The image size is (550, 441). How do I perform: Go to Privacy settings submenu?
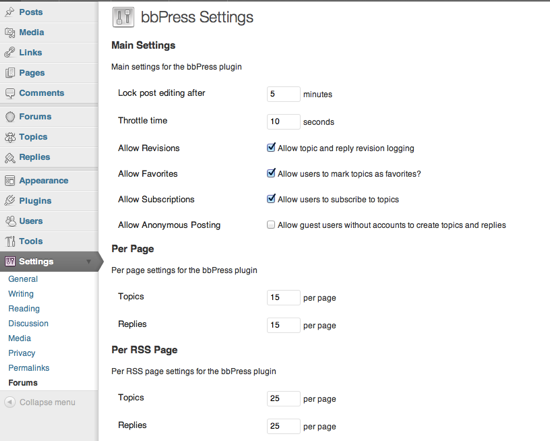point(22,353)
